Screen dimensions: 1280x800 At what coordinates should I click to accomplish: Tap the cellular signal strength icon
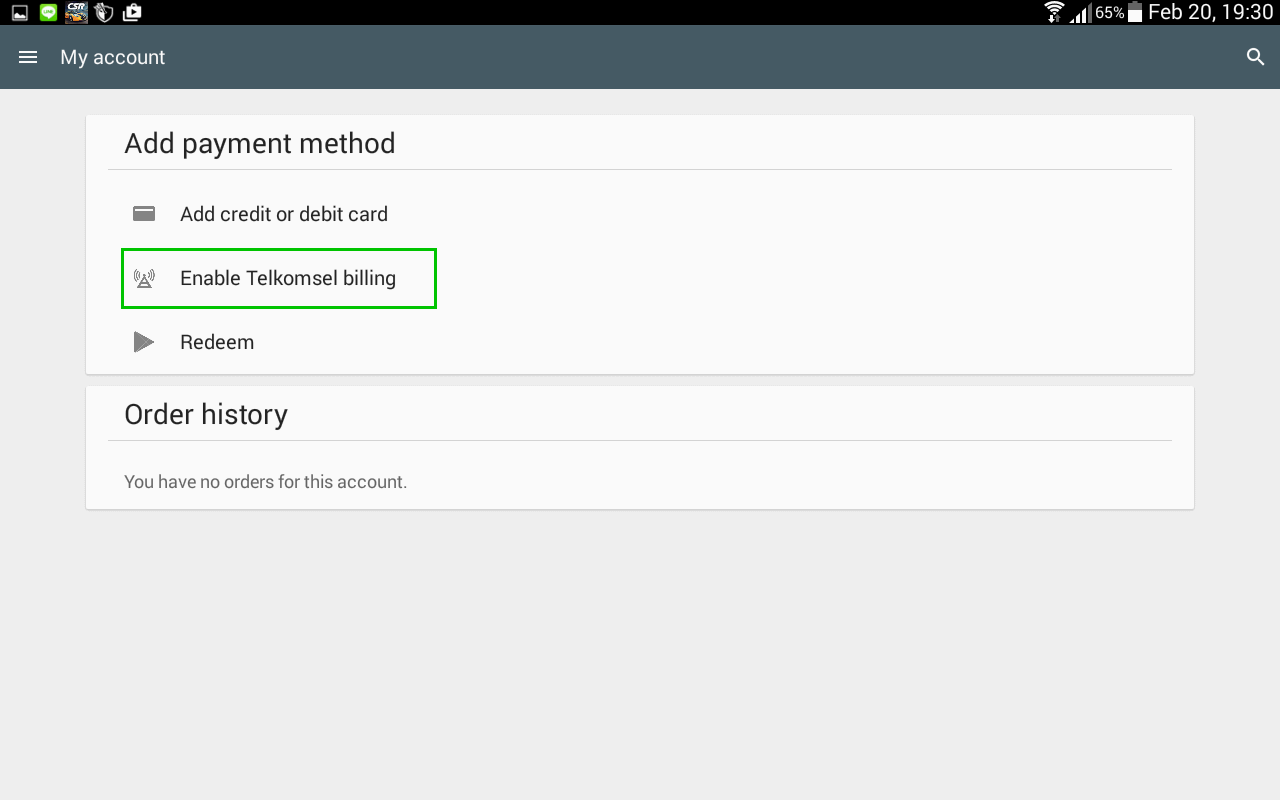click(1080, 13)
